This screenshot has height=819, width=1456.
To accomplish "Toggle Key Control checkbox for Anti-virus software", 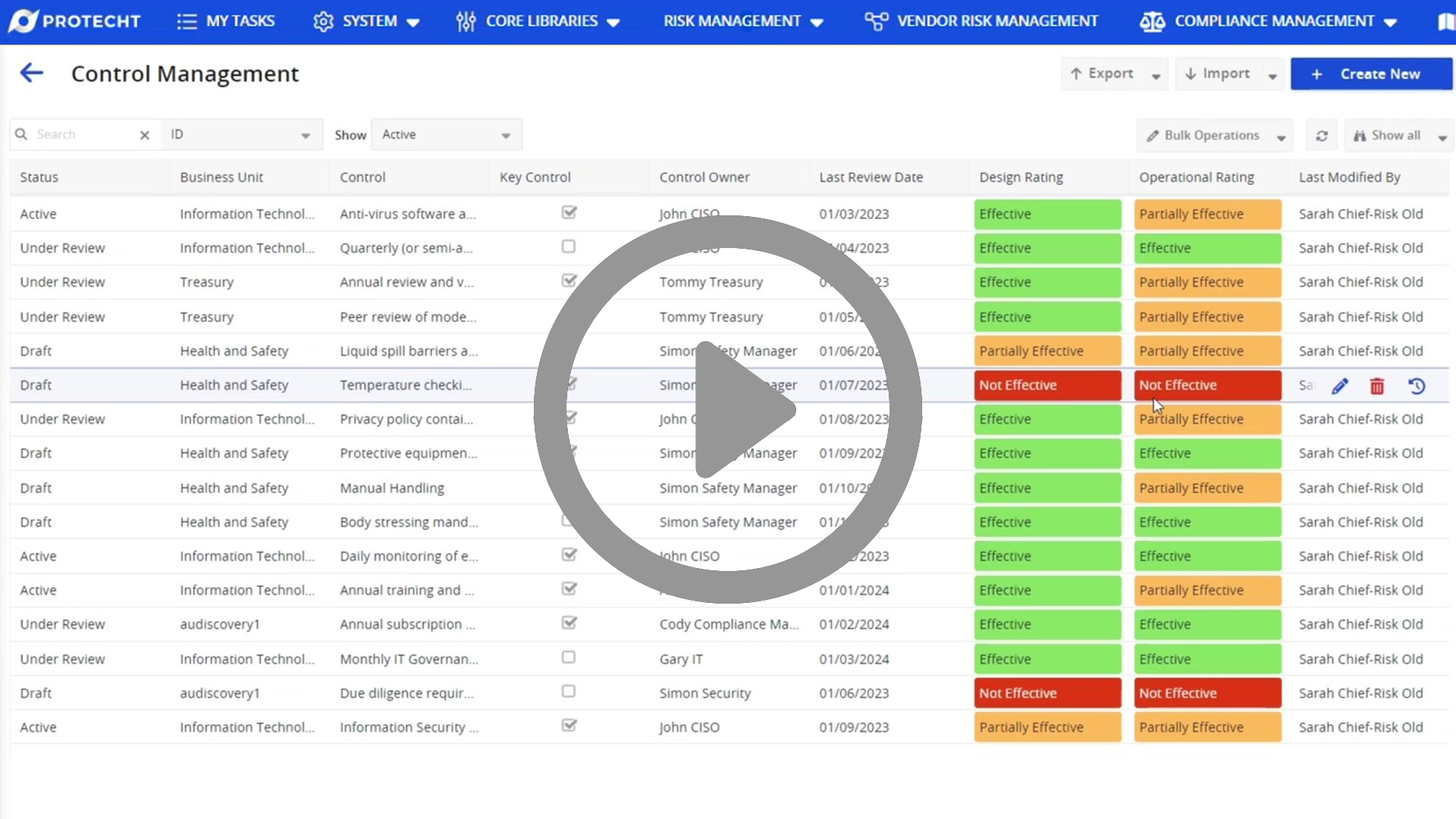I will [569, 213].
